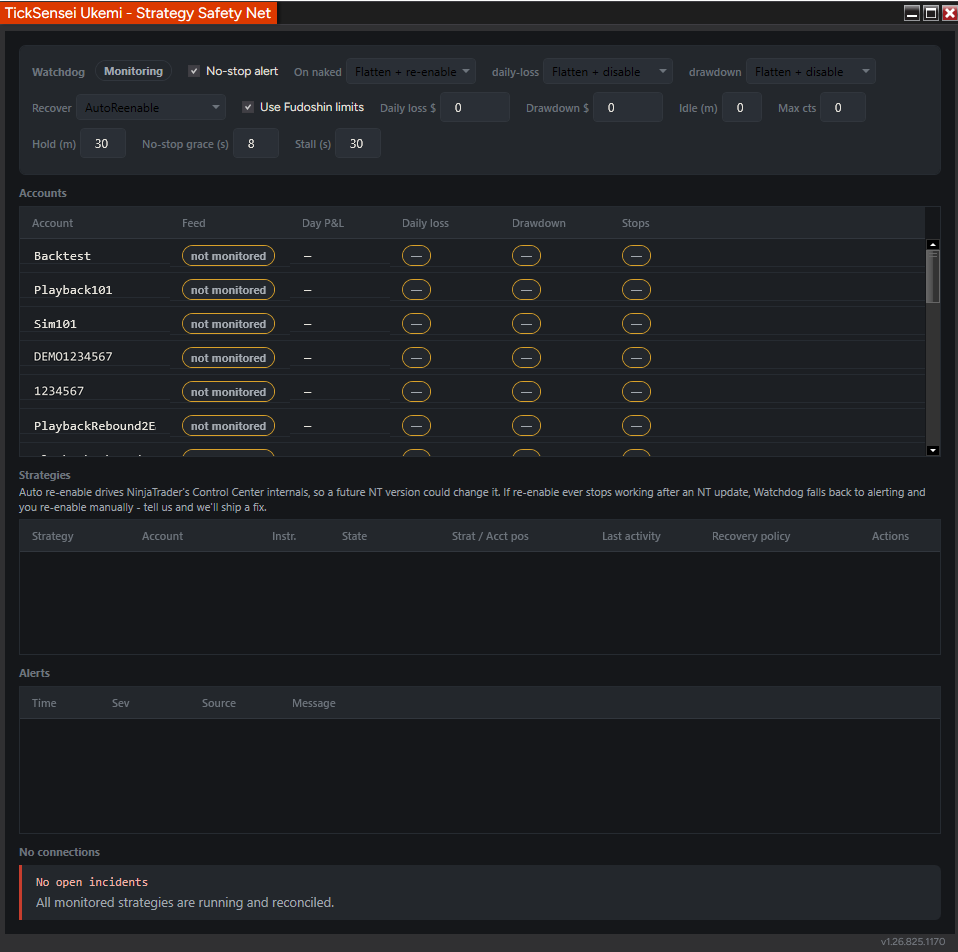Click DEMO1234567's Drawdown status indicator
The width and height of the screenshot is (958, 952).
tap(526, 357)
